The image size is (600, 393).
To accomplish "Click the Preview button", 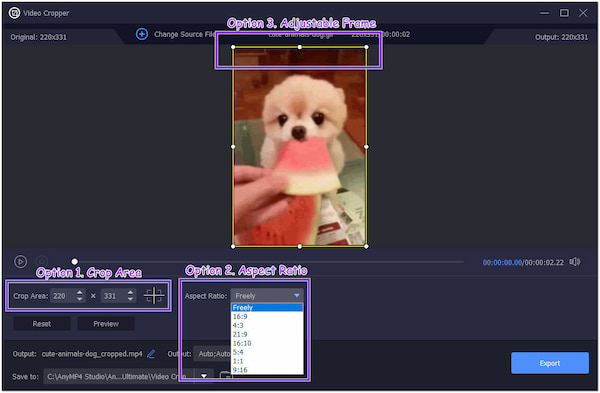I will point(106,324).
